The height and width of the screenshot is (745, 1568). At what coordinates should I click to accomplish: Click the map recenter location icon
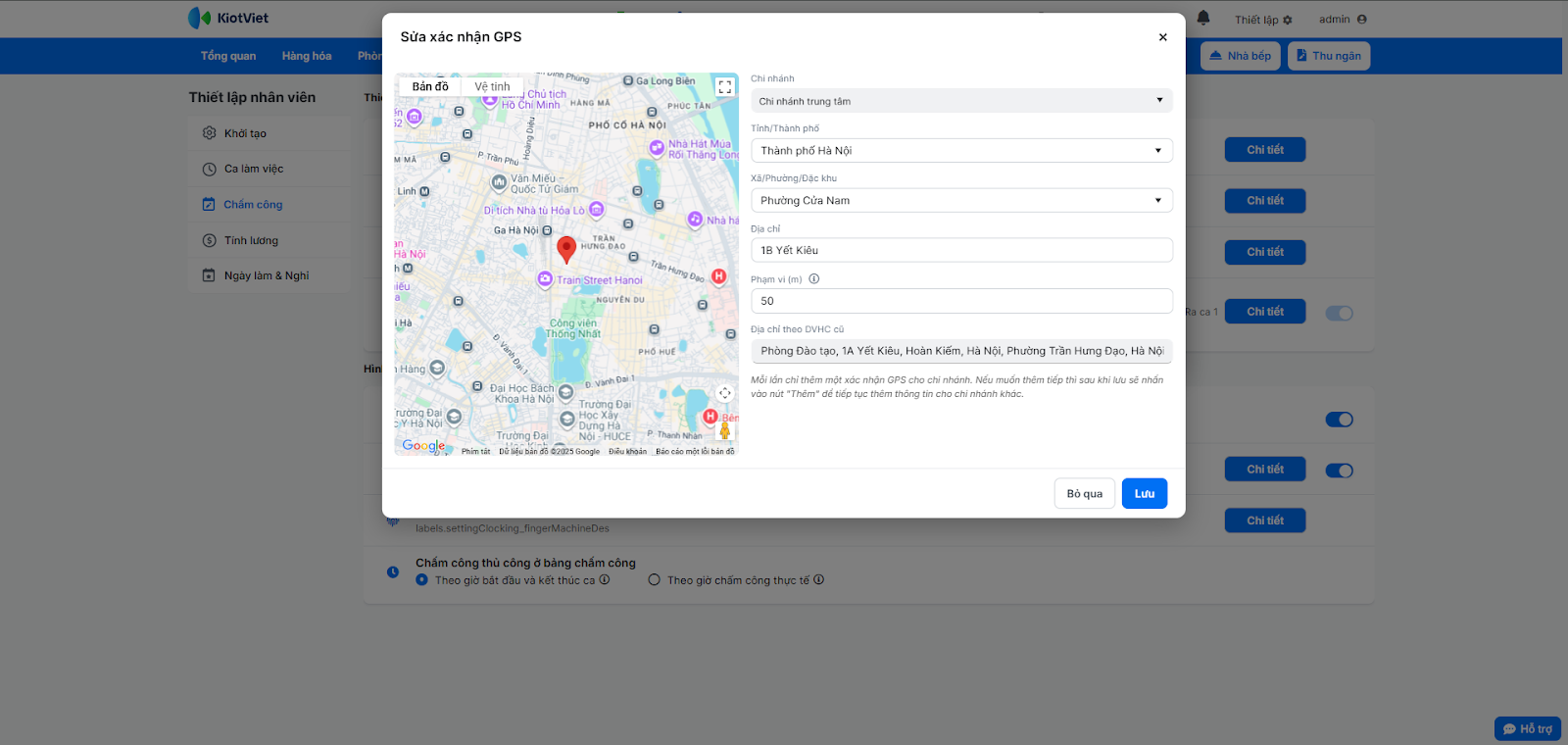pyautogui.click(x=724, y=393)
